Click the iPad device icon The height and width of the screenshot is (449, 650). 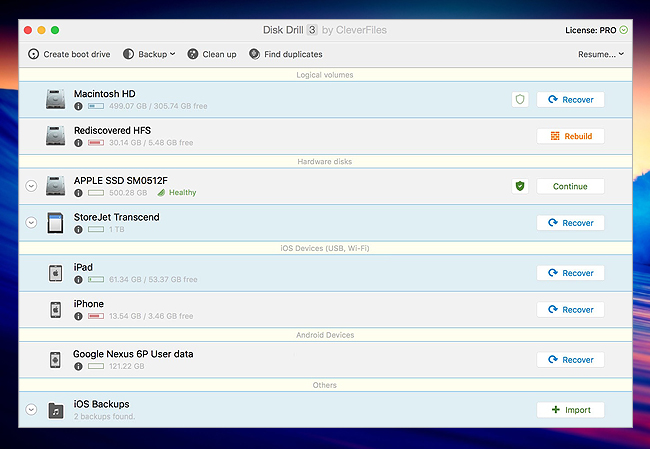[x=56, y=273]
